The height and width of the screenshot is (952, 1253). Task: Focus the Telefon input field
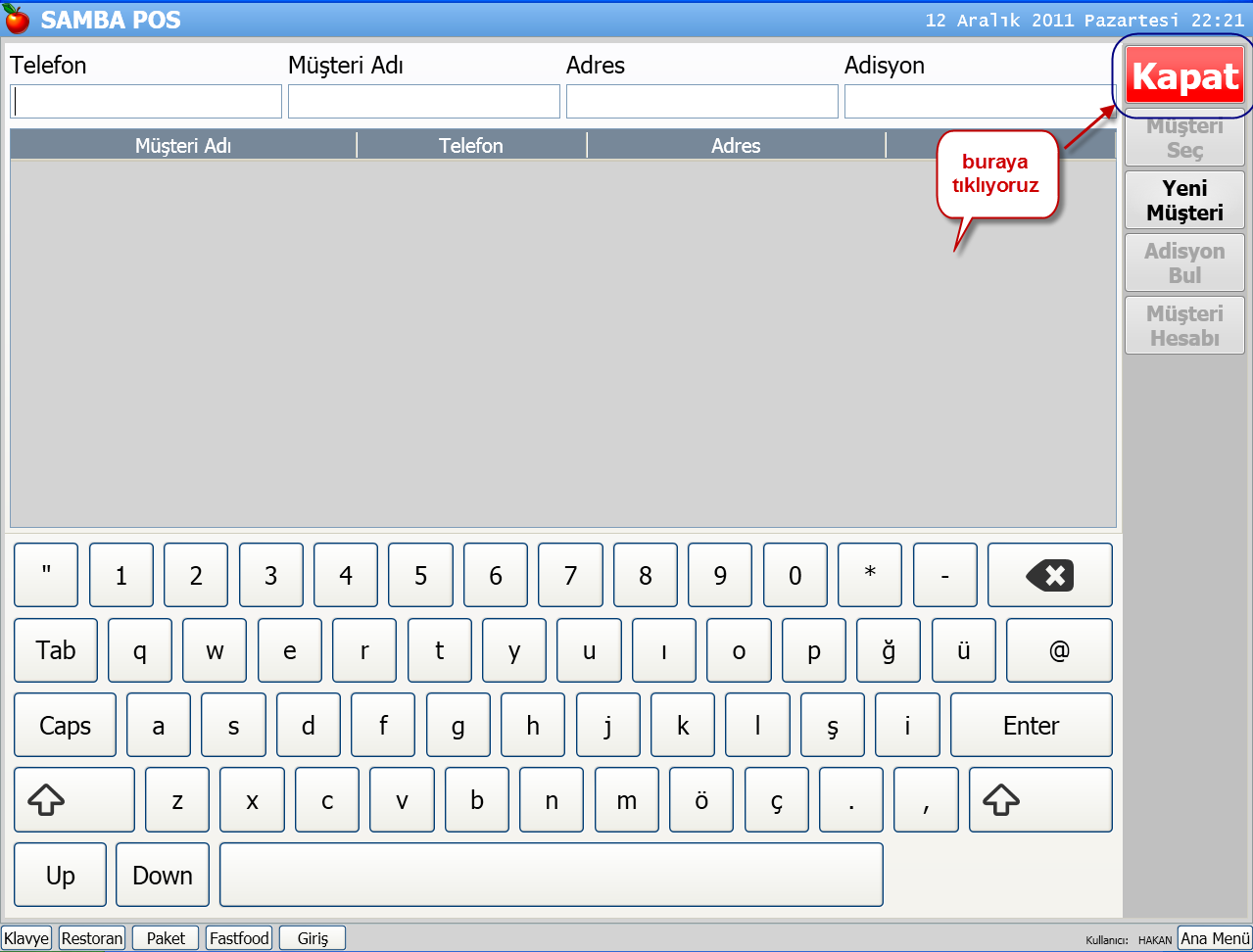146,101
